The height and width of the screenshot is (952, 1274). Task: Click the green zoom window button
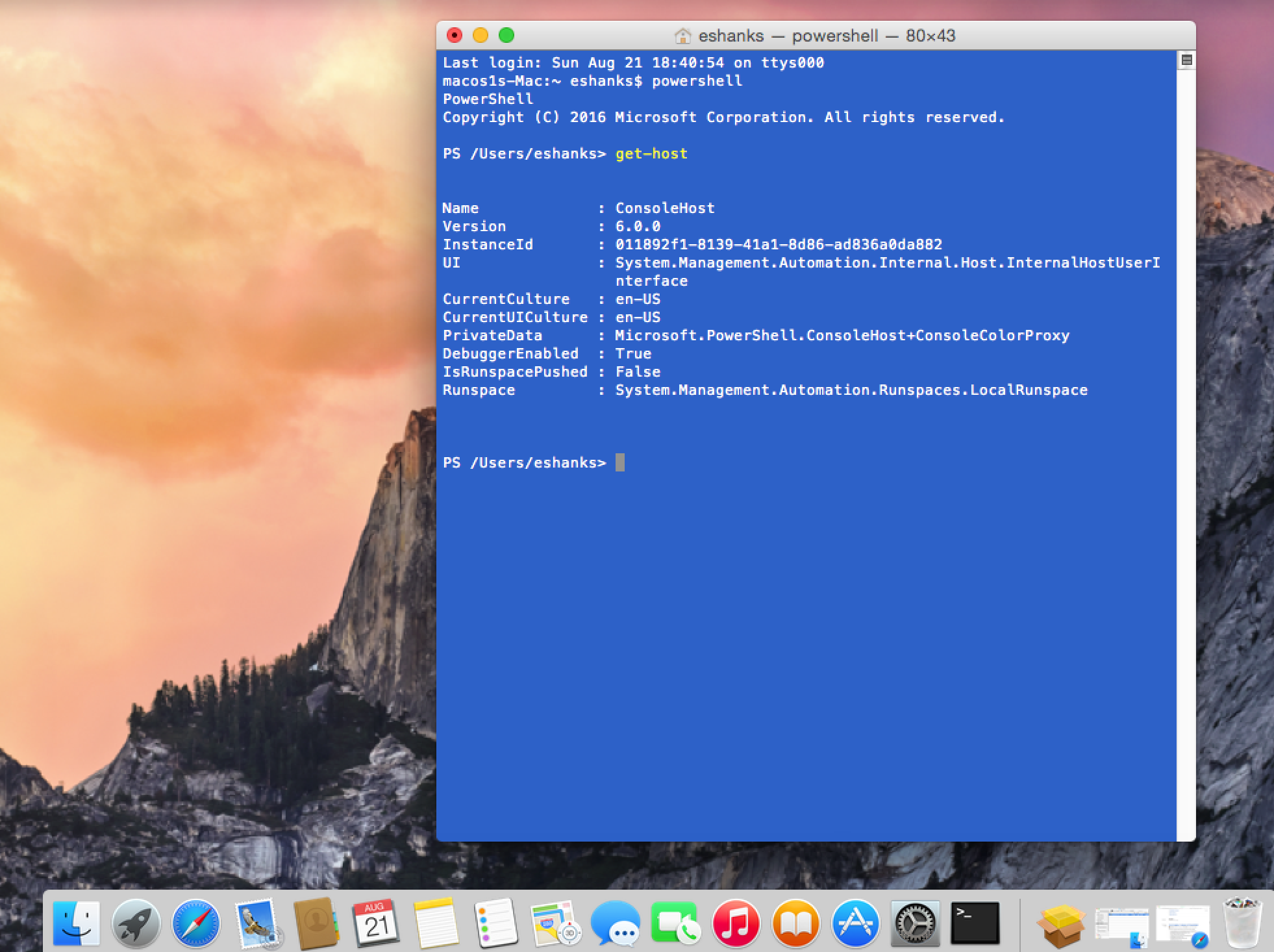click(506, 35)
